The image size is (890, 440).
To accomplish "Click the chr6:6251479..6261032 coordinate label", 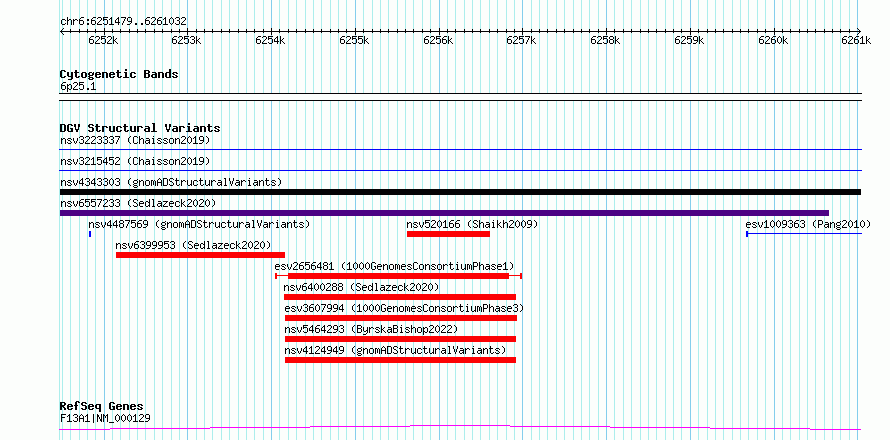I will coord(123,22).
